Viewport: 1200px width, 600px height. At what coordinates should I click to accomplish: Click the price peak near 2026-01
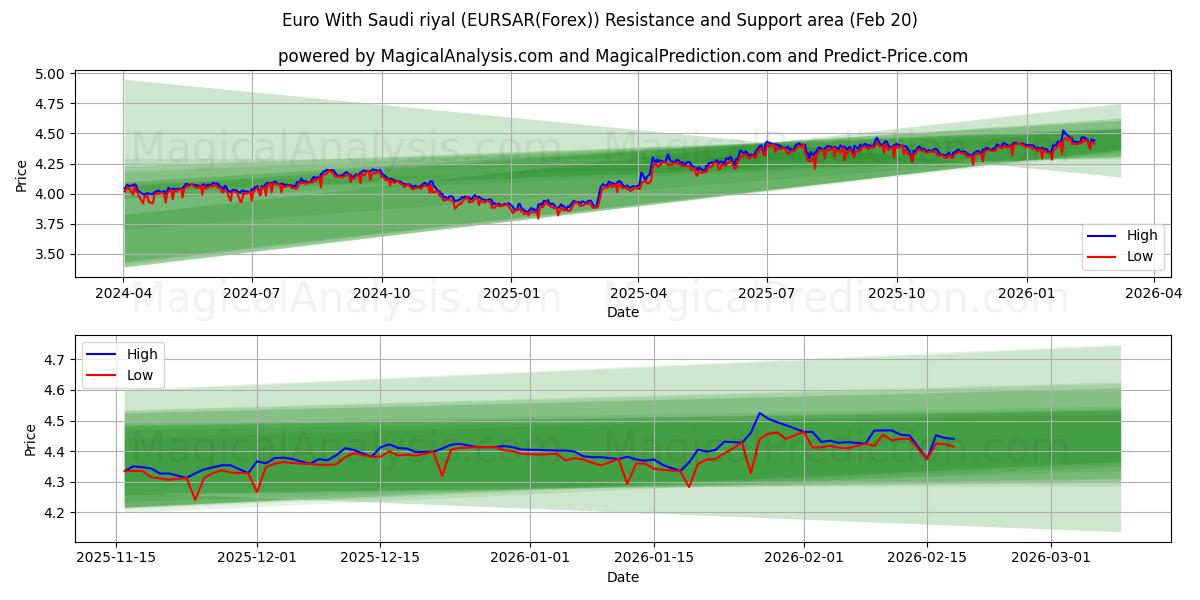(1064, 132)
